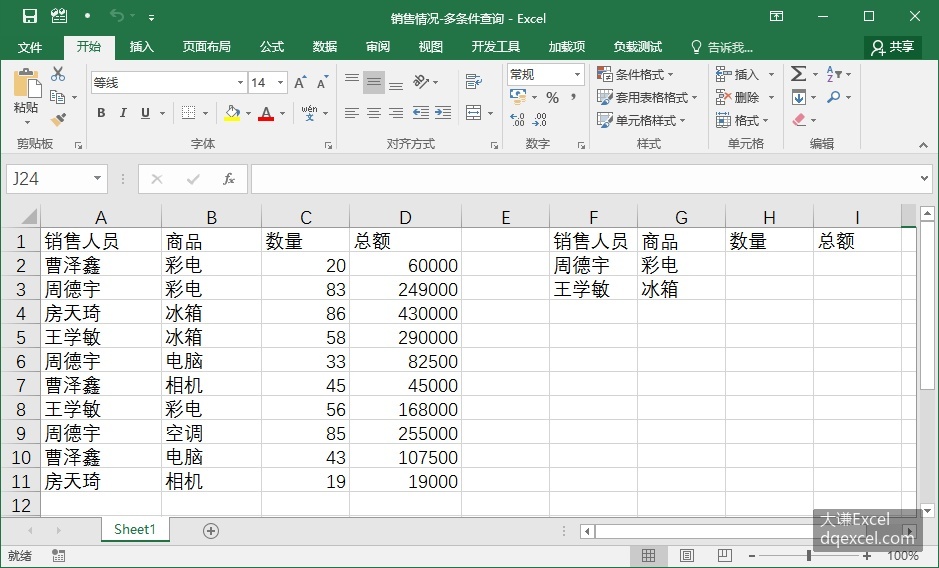939x568 pixels.
Task: Switch to the 插入 ribbon tab
Action: 141,47
